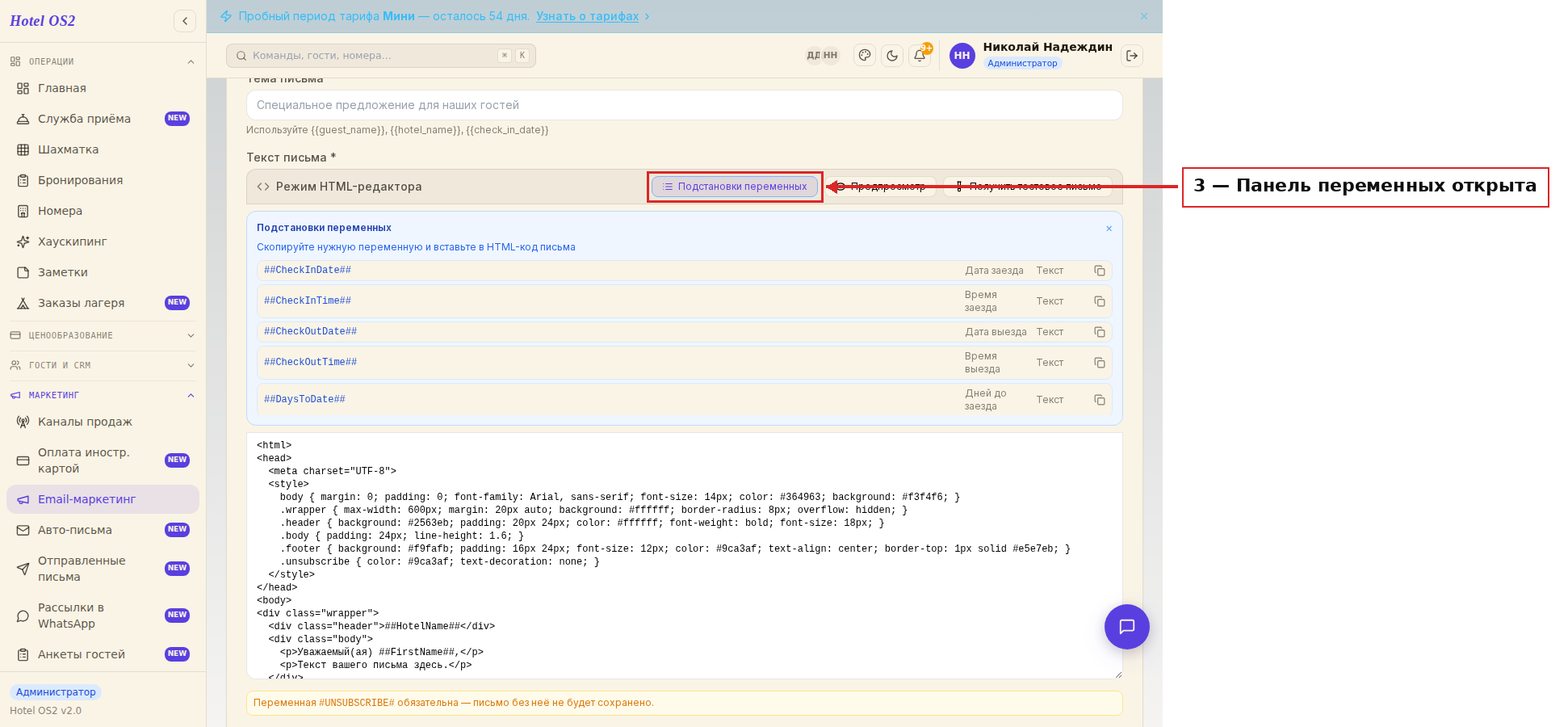This screenshot has width=1568, height=727.
Task: Open notifications bell
Action: [x=920, y=56]
